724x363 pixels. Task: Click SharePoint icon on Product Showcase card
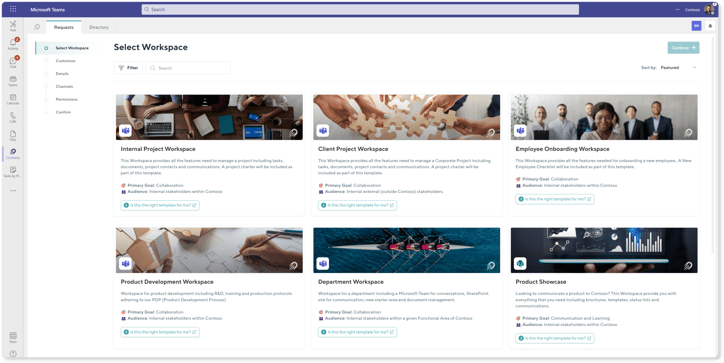(520, 264)
